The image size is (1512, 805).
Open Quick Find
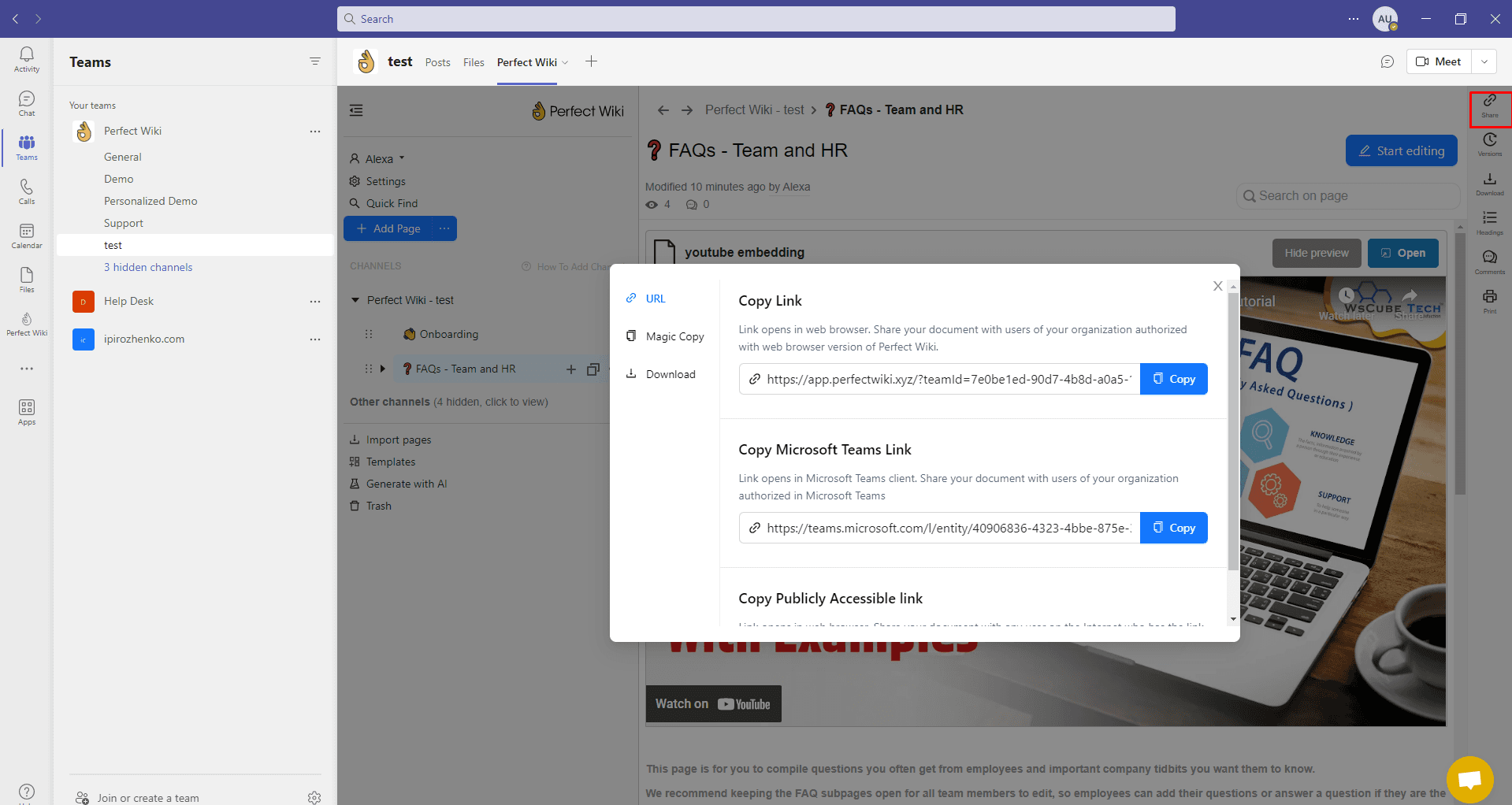tap(384, 203)
